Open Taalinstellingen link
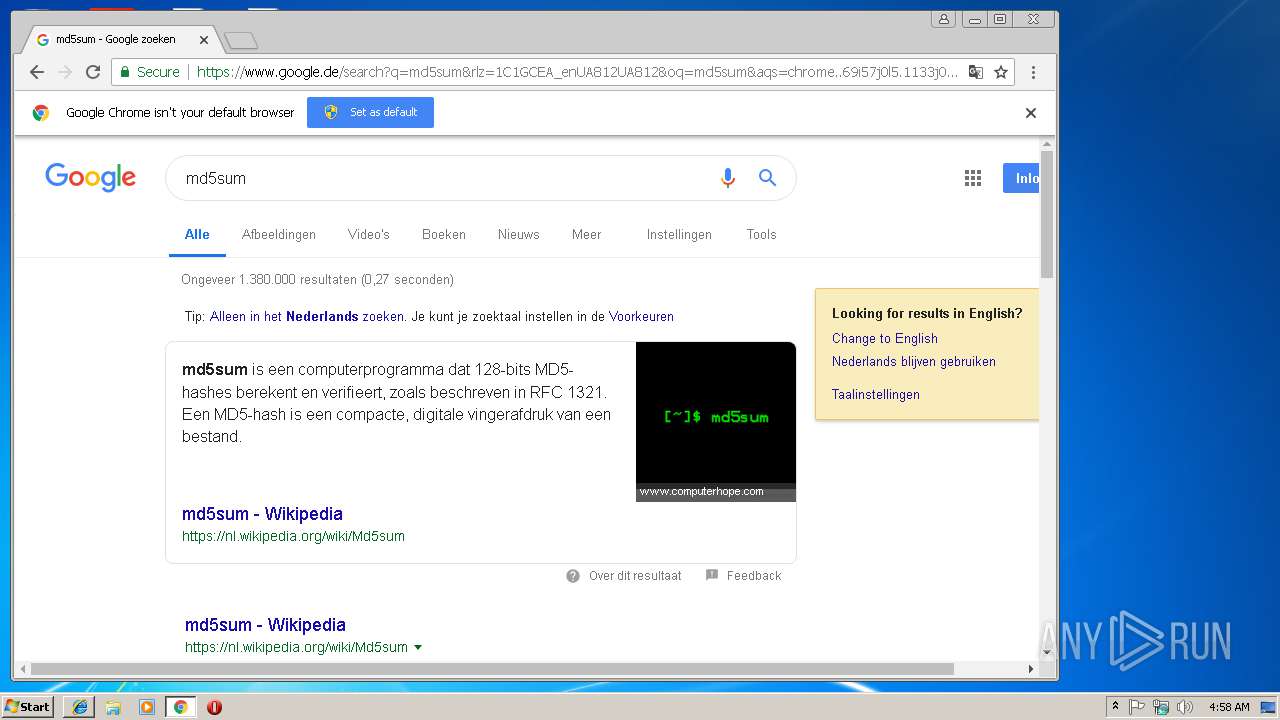Viewport: 1280px width, 720px height. 876,394
